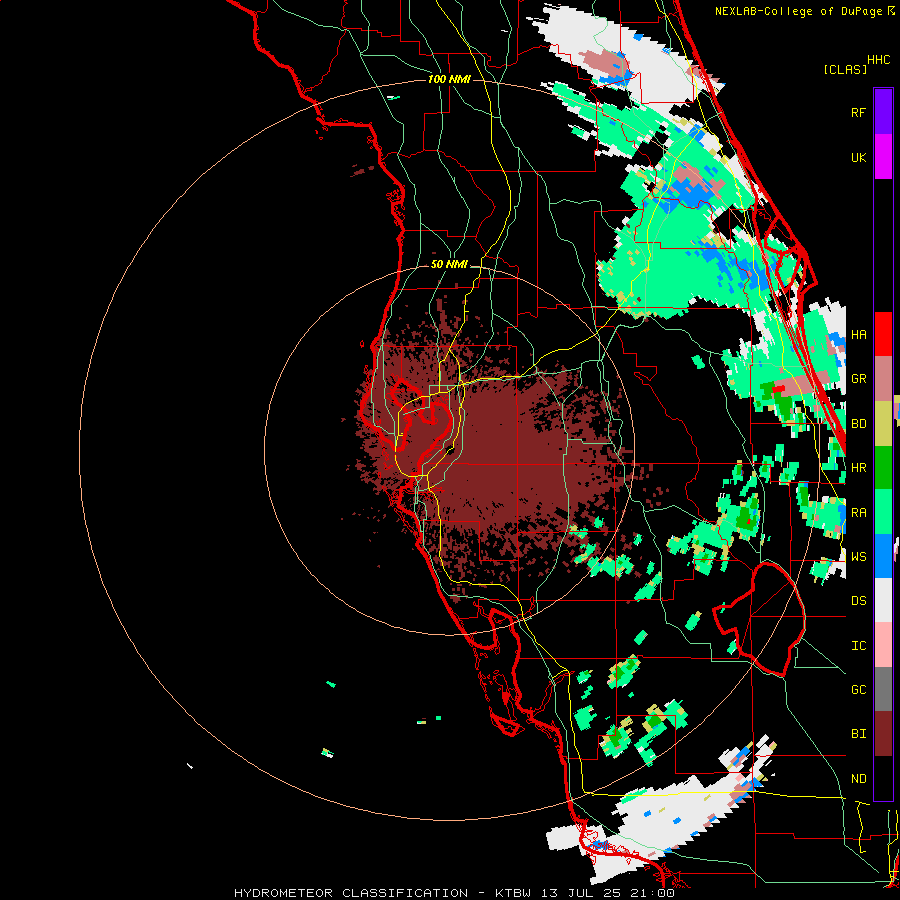Viewport: 900px width, 900px height.
Task: Click the DS legend label
Action: 858,601
